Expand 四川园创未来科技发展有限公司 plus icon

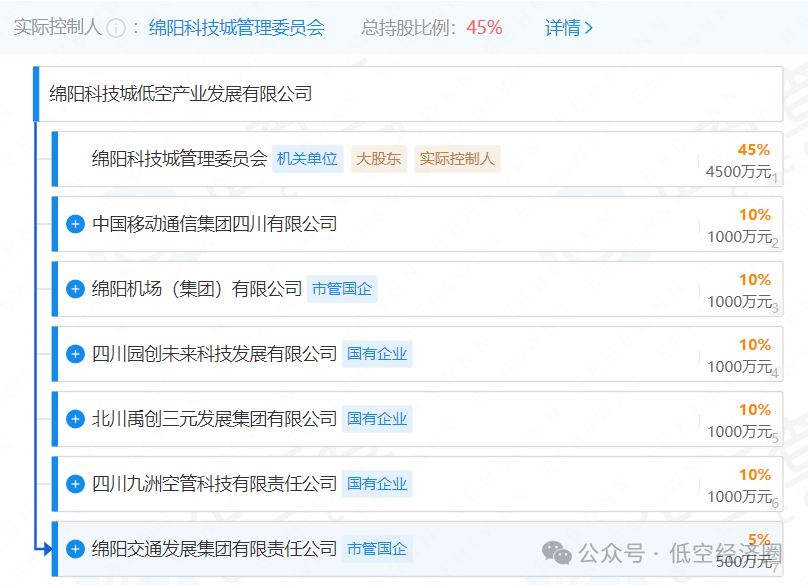click(75, 354)
